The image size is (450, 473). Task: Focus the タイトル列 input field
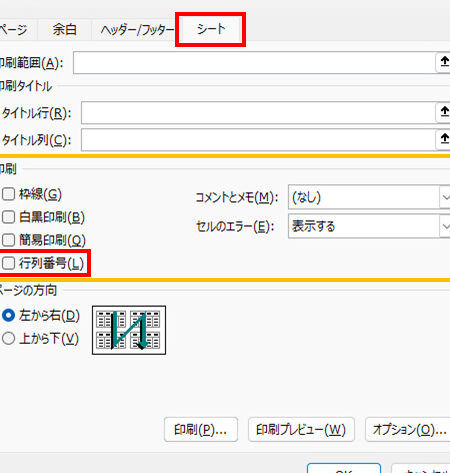tap(258, 140)
